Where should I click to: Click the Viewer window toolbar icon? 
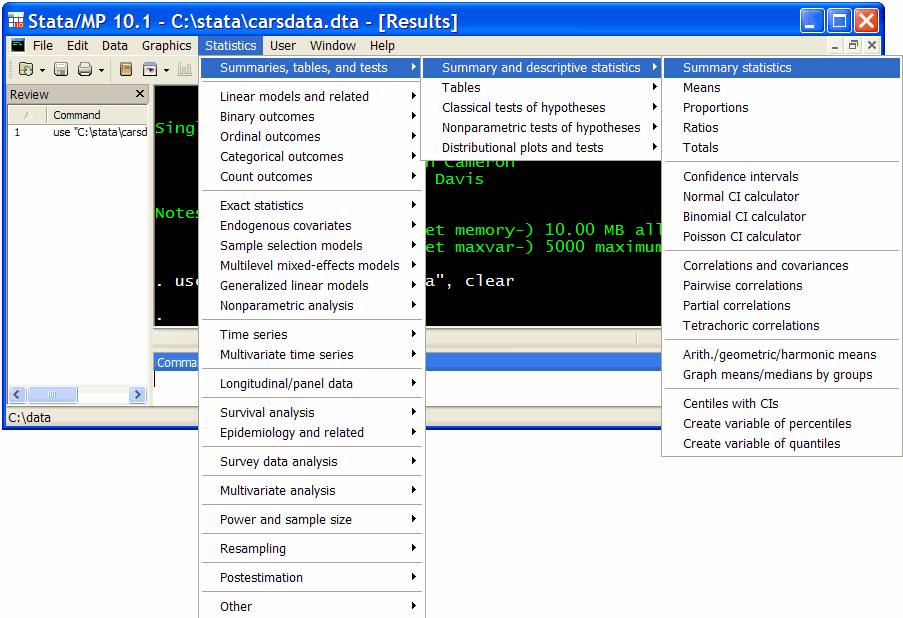(x=150, y=69)
